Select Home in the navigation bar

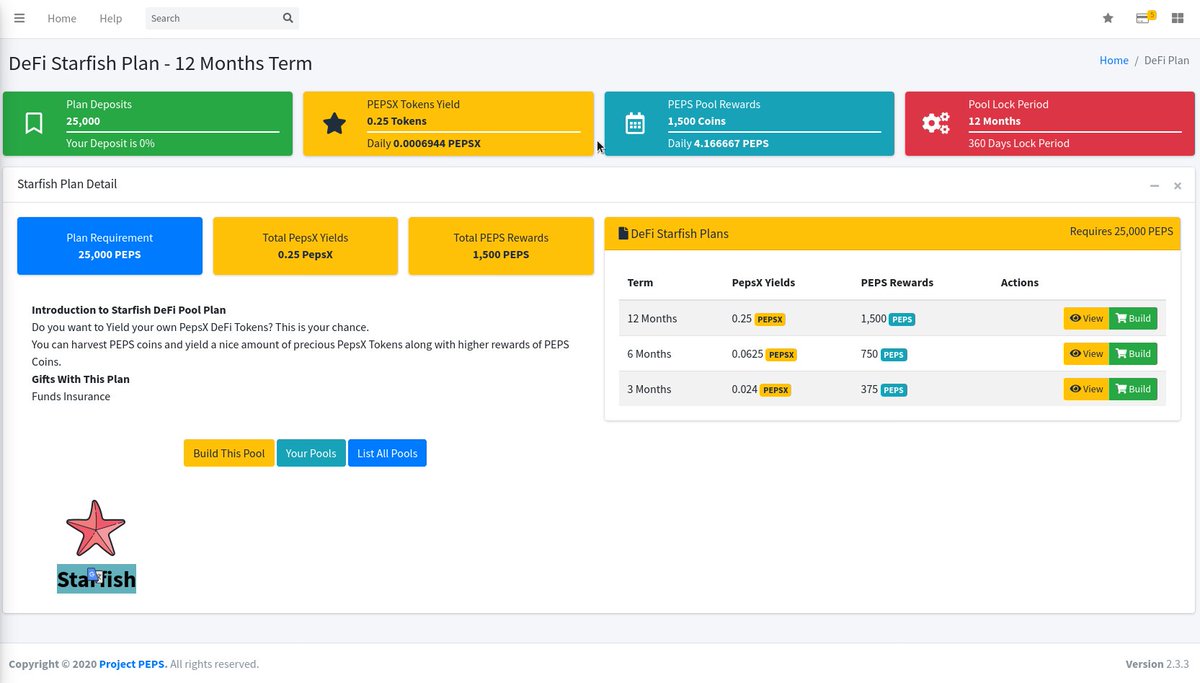61,18
